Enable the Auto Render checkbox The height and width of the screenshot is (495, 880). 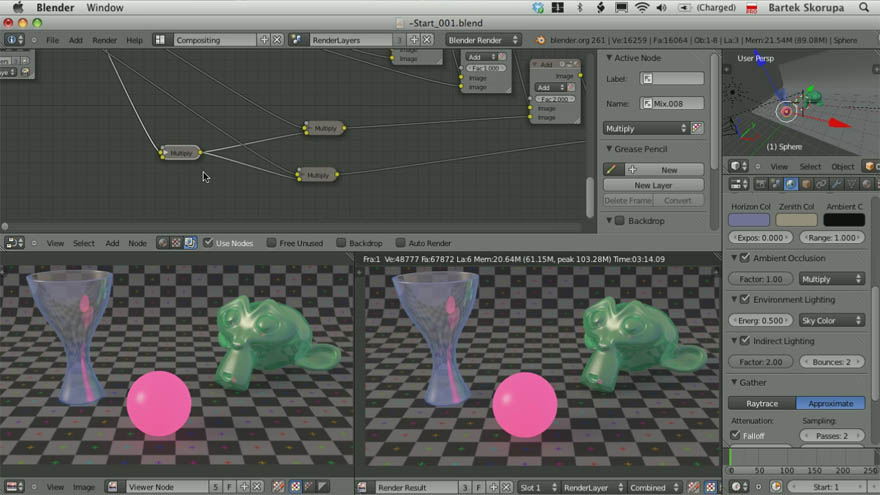tap(400, 242)
